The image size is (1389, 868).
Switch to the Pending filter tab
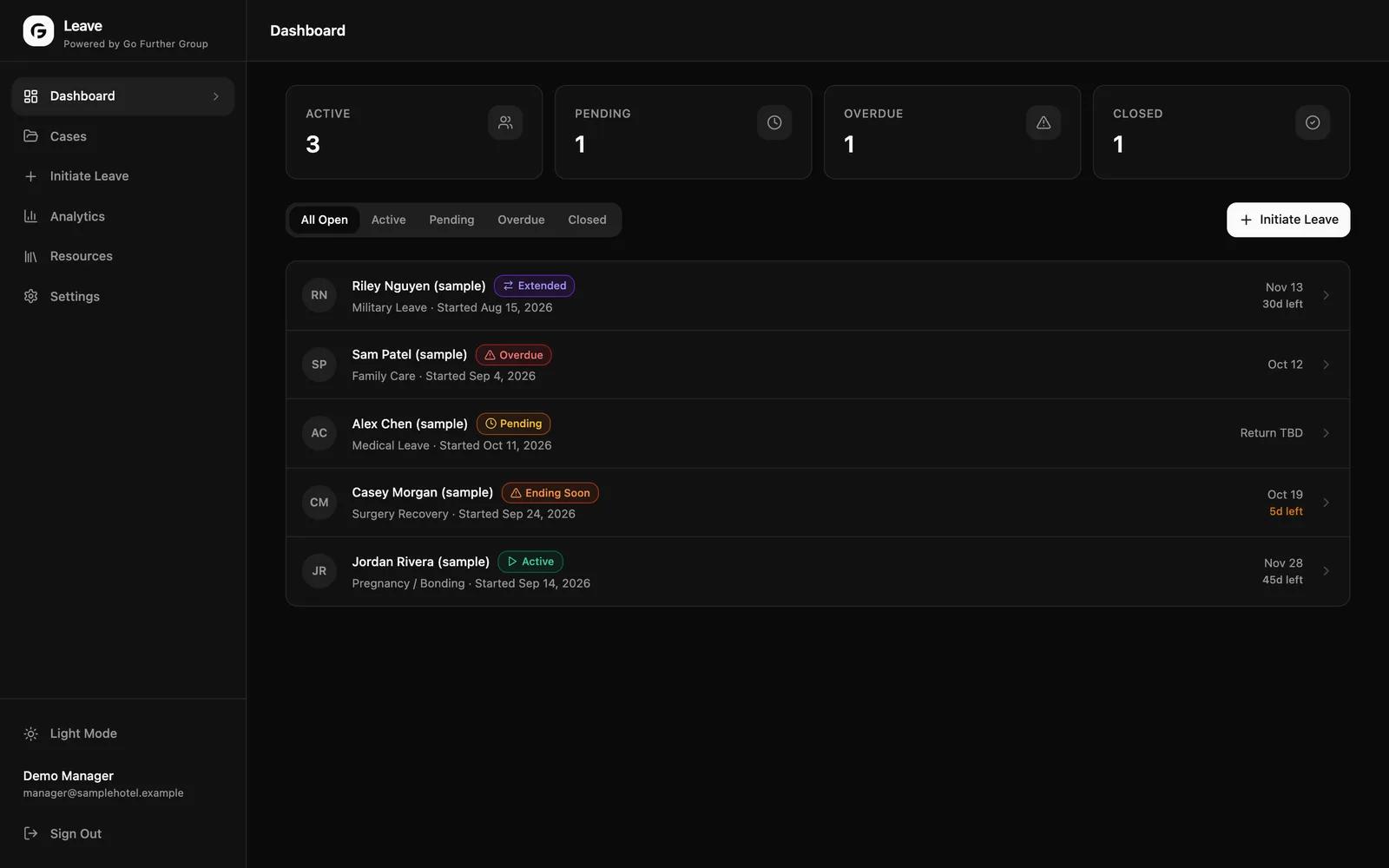451,220
